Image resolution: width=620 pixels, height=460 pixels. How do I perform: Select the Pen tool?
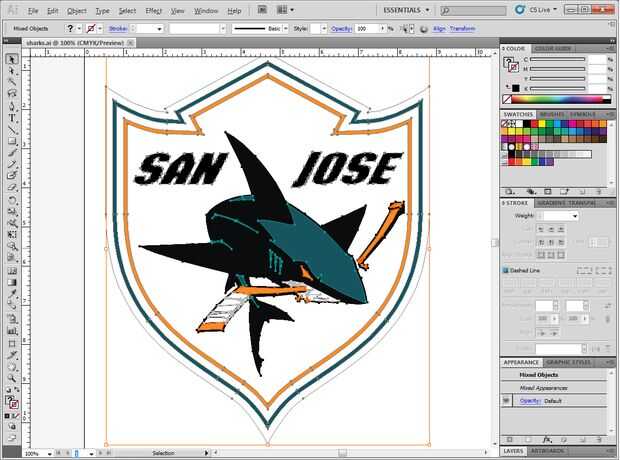coord(12,106)
